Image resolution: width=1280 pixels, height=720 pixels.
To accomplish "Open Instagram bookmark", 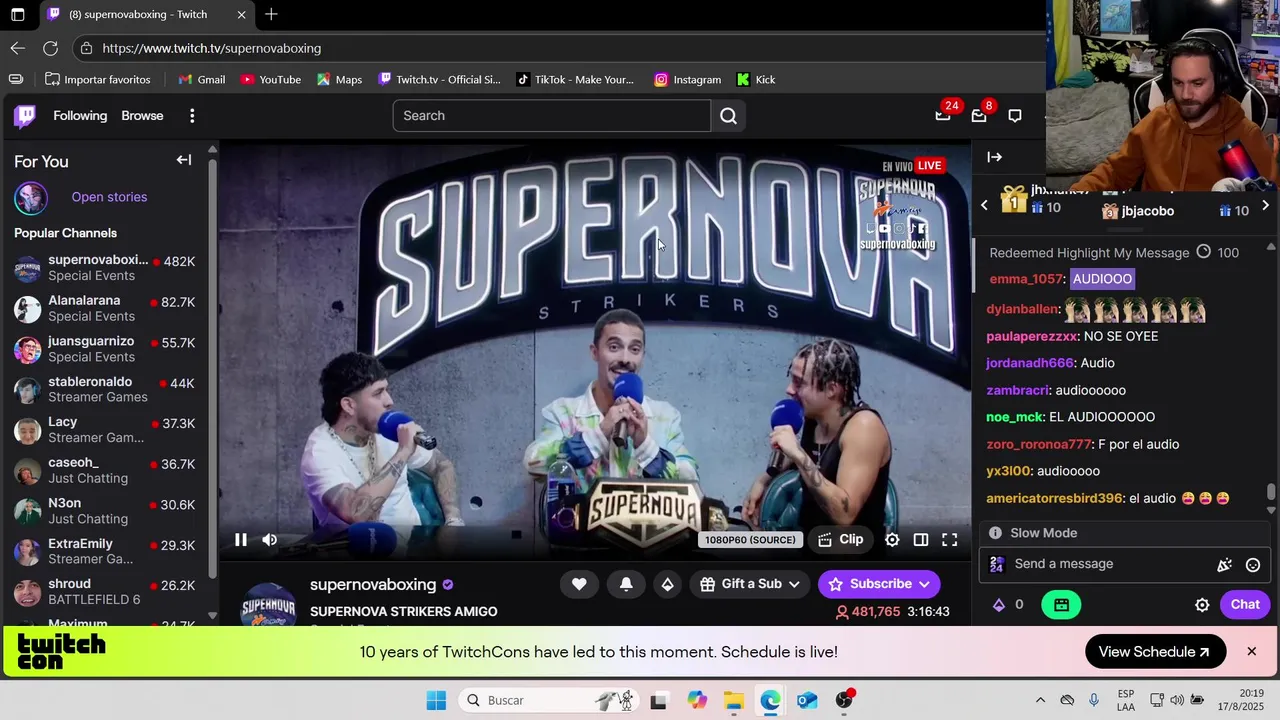I will [x=687, y=80].
